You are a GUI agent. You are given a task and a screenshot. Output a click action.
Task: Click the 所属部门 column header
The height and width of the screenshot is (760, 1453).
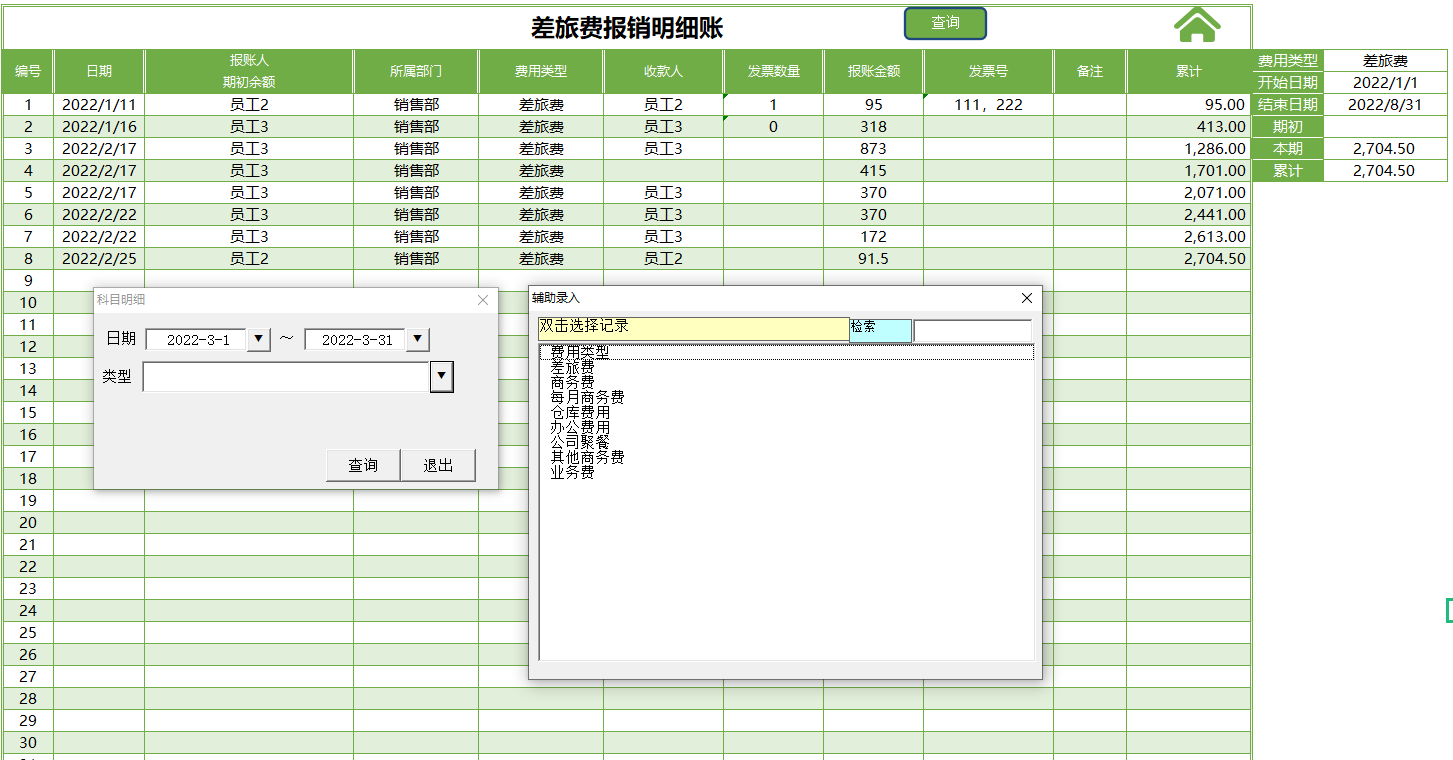416,71
